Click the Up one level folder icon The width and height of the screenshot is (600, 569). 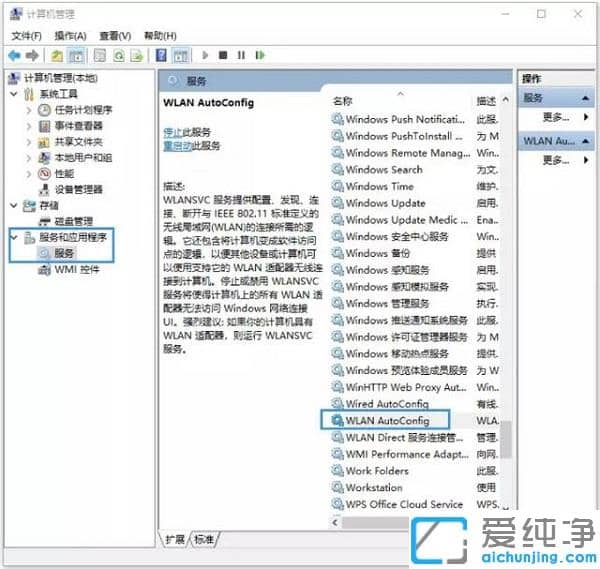[57, 56]
